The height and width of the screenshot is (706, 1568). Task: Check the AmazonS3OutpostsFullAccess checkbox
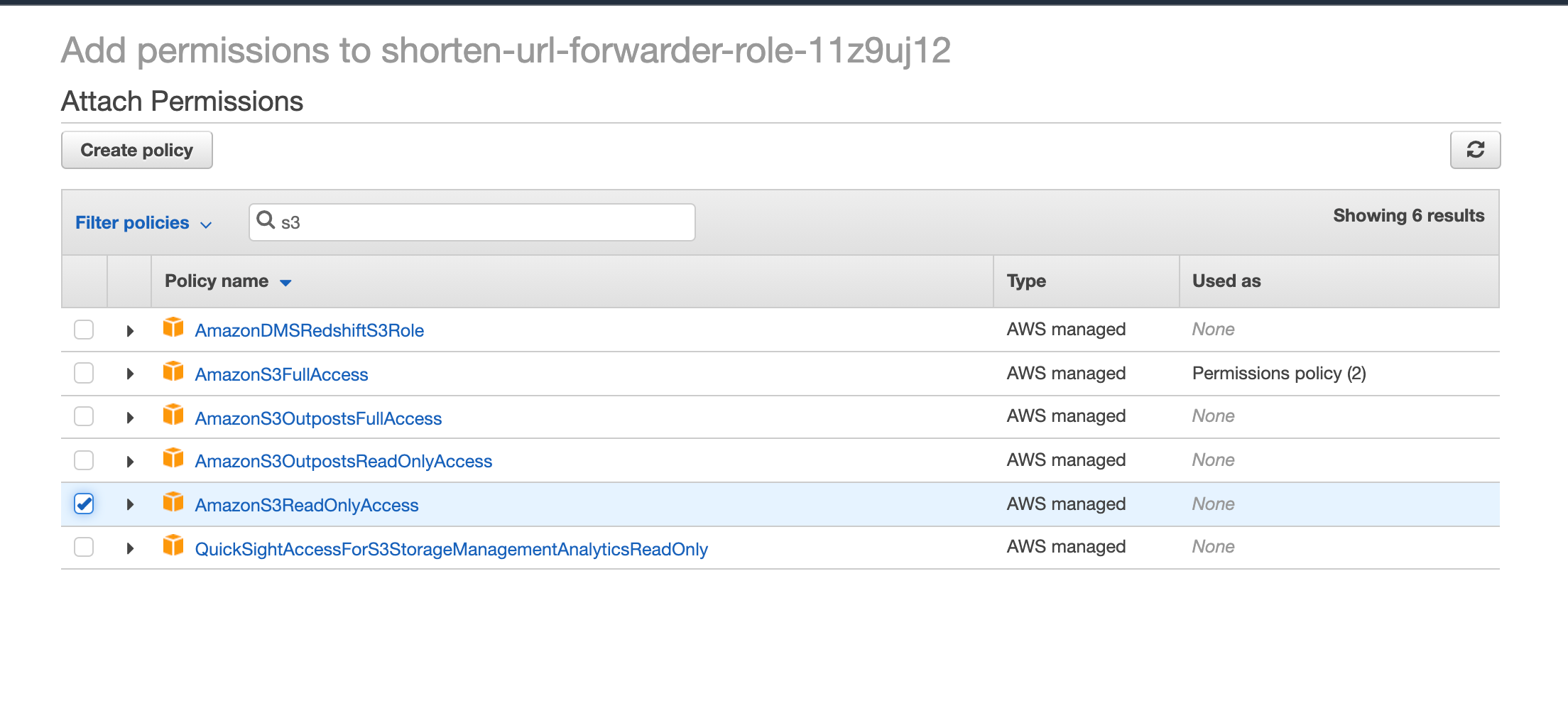coord(84,416)
